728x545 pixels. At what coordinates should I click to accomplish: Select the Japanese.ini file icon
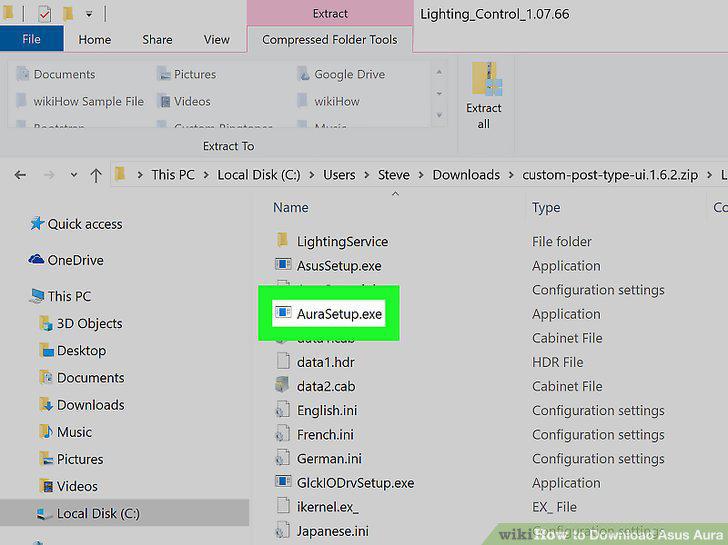[283, 530]
